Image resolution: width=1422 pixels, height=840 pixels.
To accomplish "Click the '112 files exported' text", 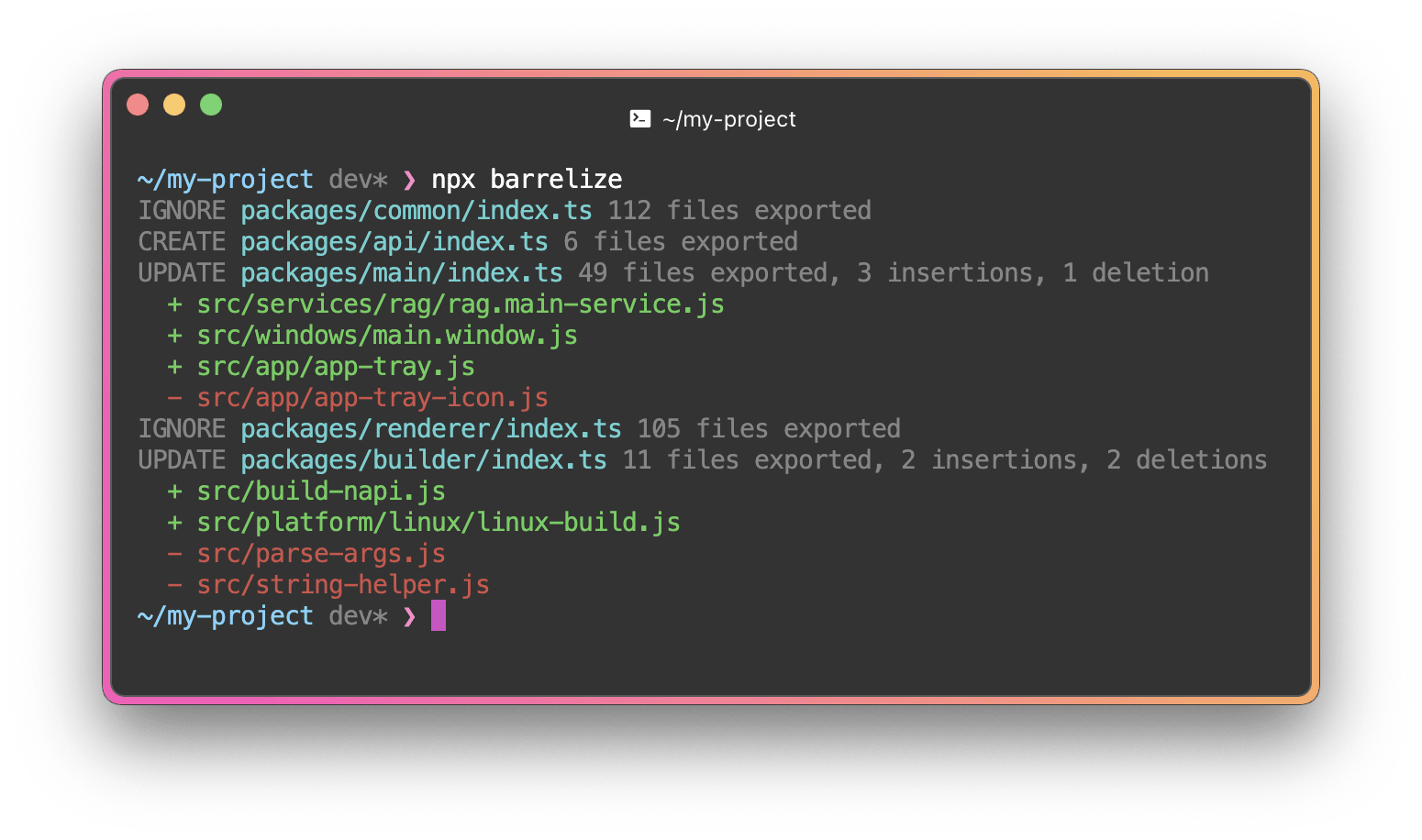I will [739, 210].
